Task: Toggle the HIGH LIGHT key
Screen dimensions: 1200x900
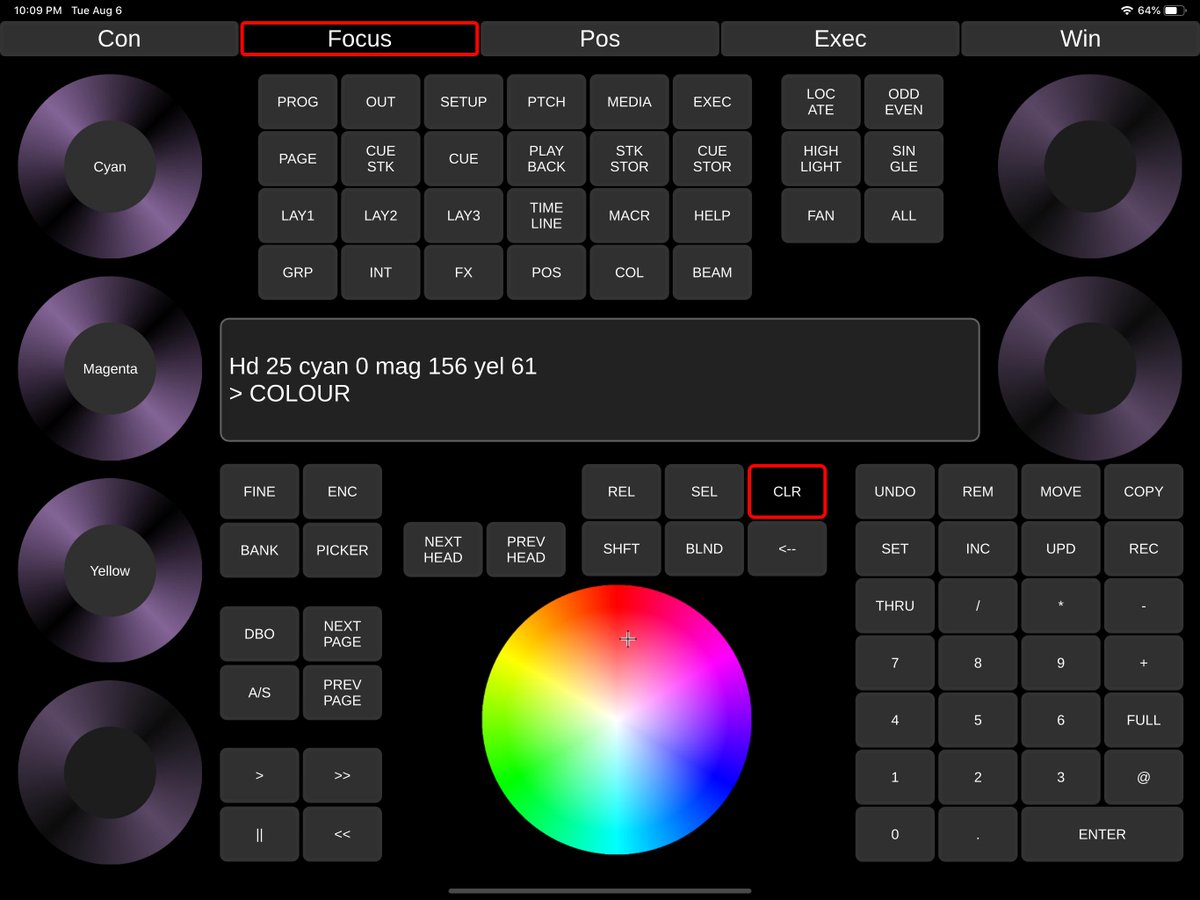Action: (x=821, y=159)
